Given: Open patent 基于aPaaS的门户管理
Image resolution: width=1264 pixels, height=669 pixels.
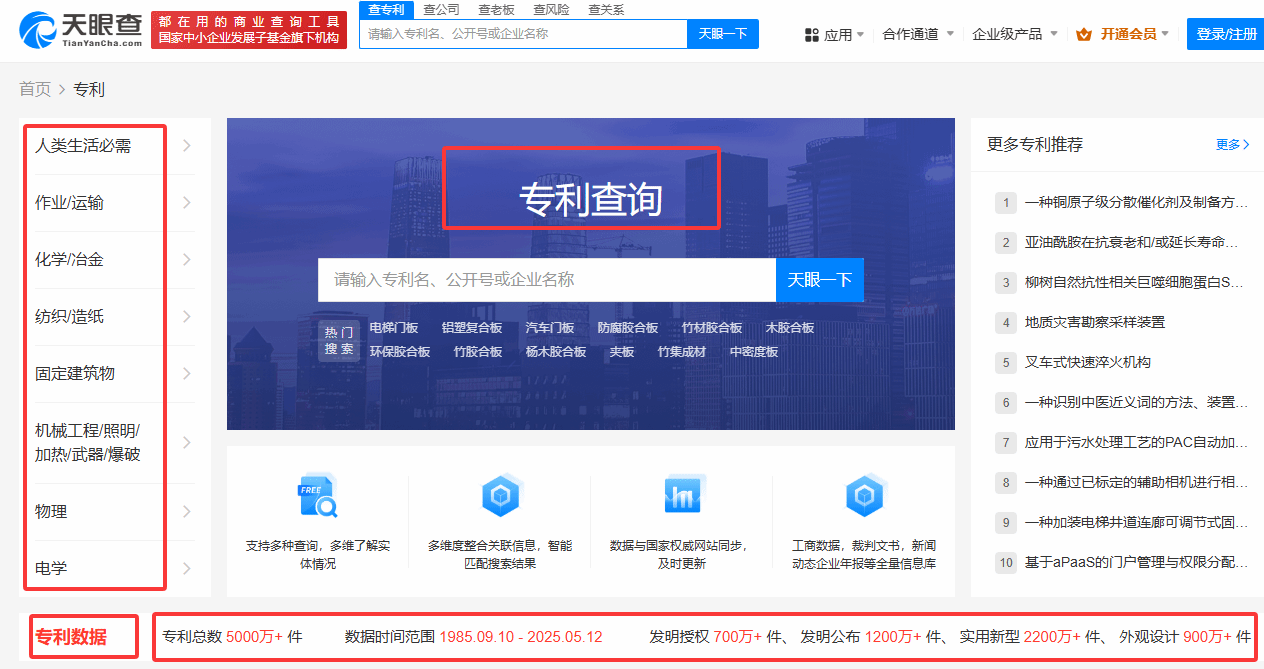Looking at the screenshot, I should (1136, 563).
